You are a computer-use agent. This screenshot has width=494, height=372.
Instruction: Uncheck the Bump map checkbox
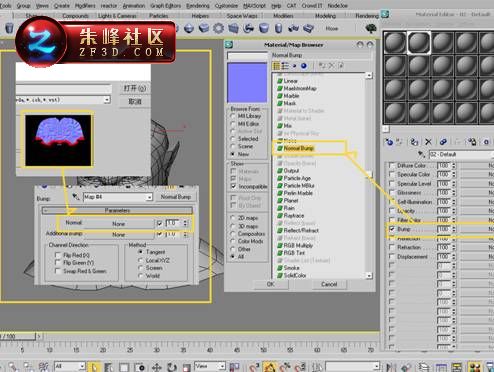[x=392, y=229]
